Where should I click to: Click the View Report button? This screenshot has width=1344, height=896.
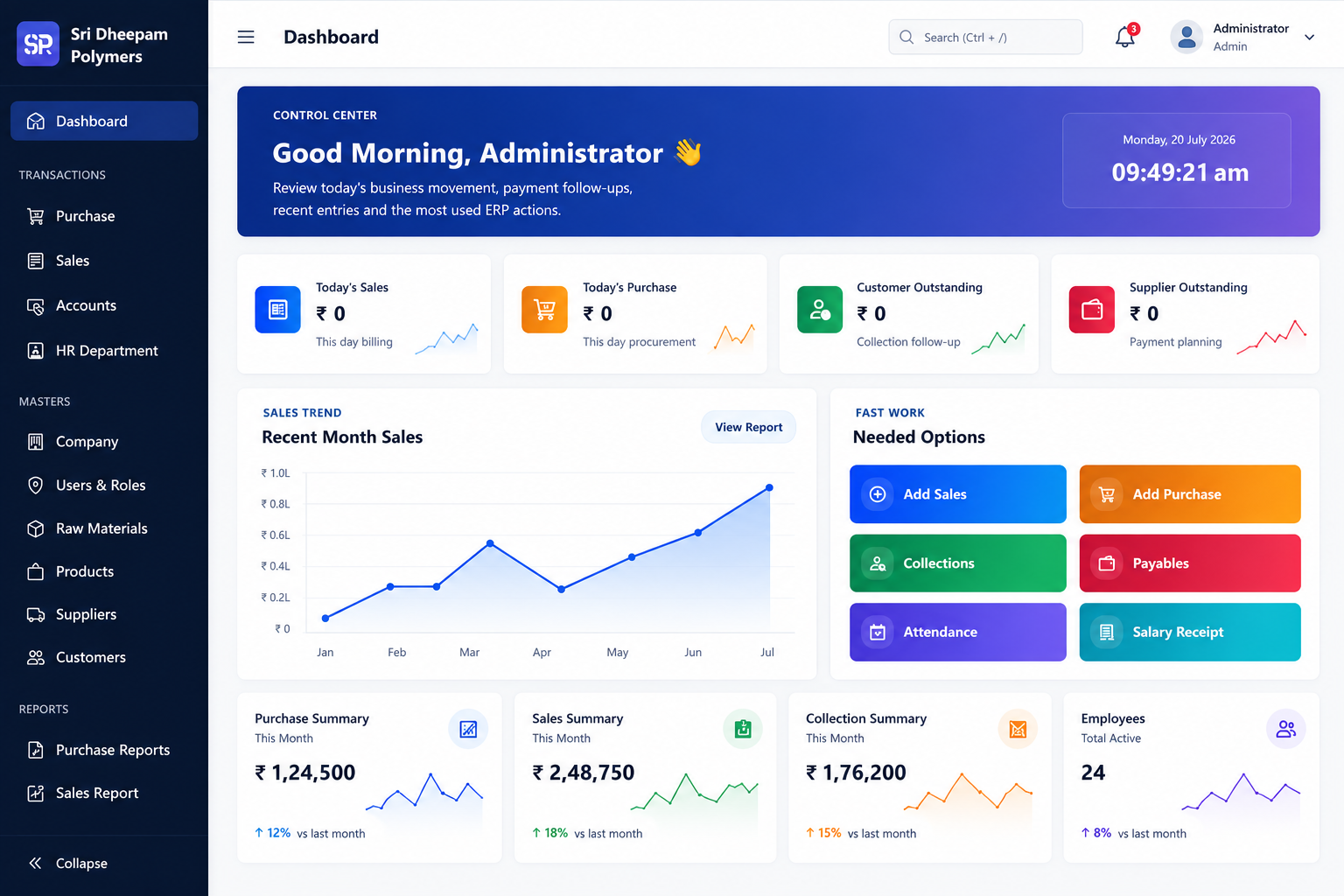(x=749, y=427)
